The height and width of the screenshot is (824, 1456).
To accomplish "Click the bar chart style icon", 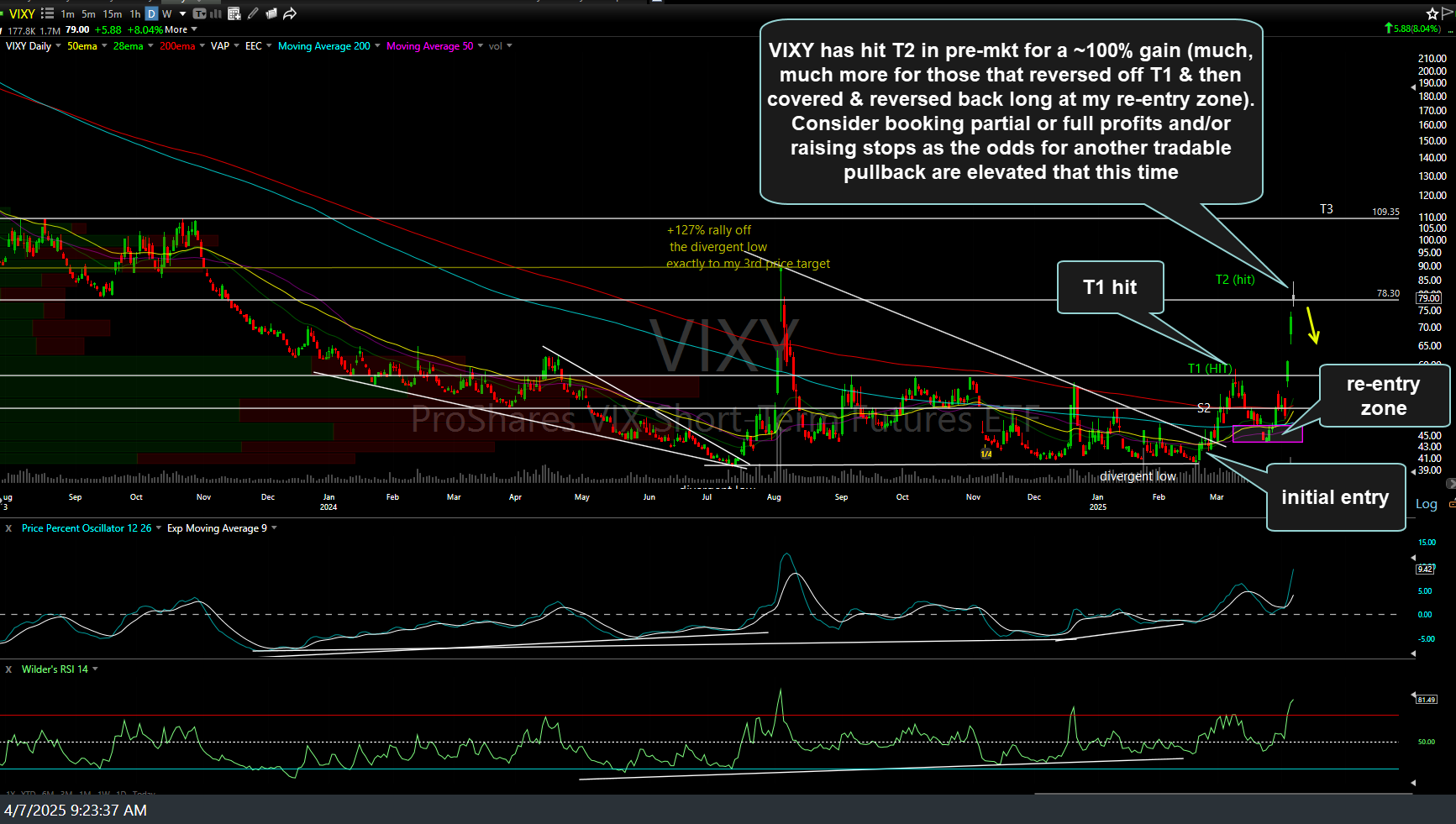I will click(216, 13).
